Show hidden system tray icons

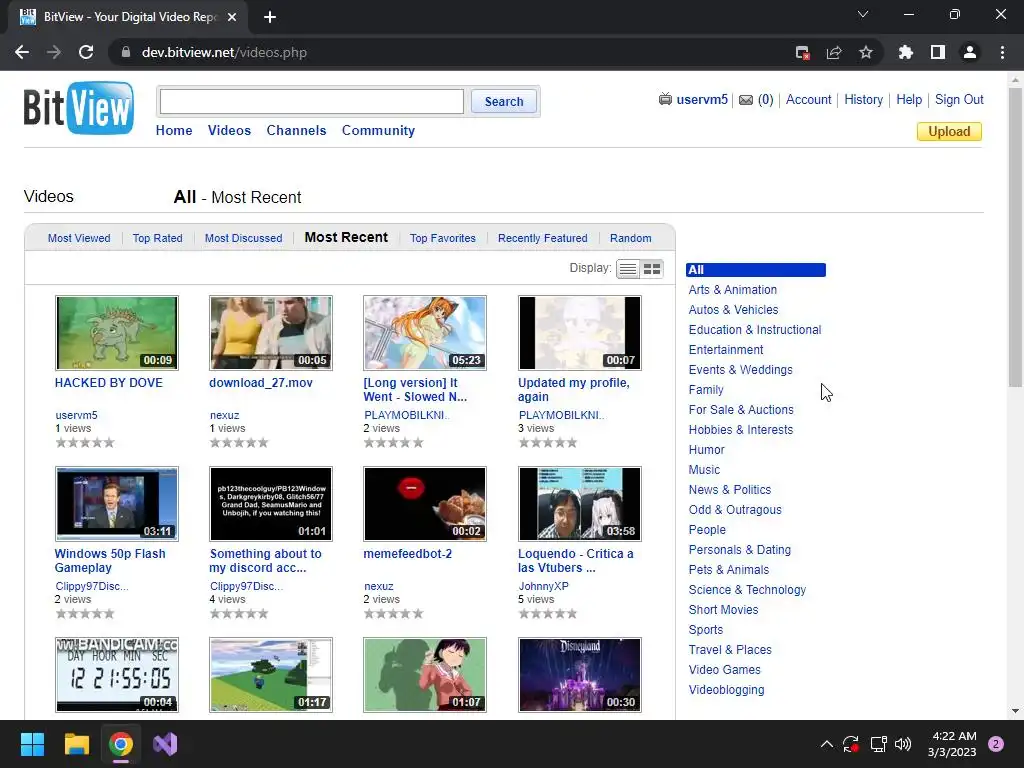[x=826, y=744]
